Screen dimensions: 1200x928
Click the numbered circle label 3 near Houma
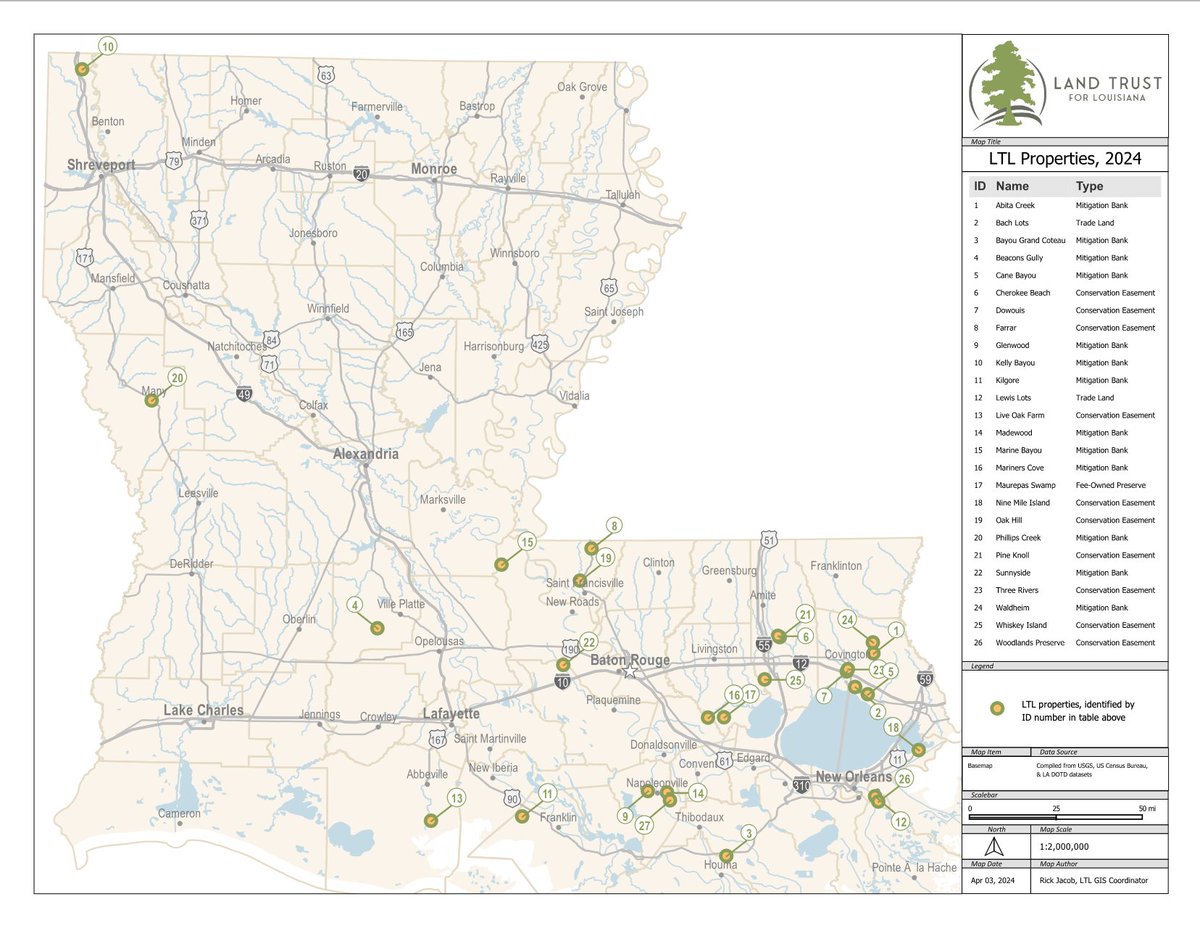[748, 832]
